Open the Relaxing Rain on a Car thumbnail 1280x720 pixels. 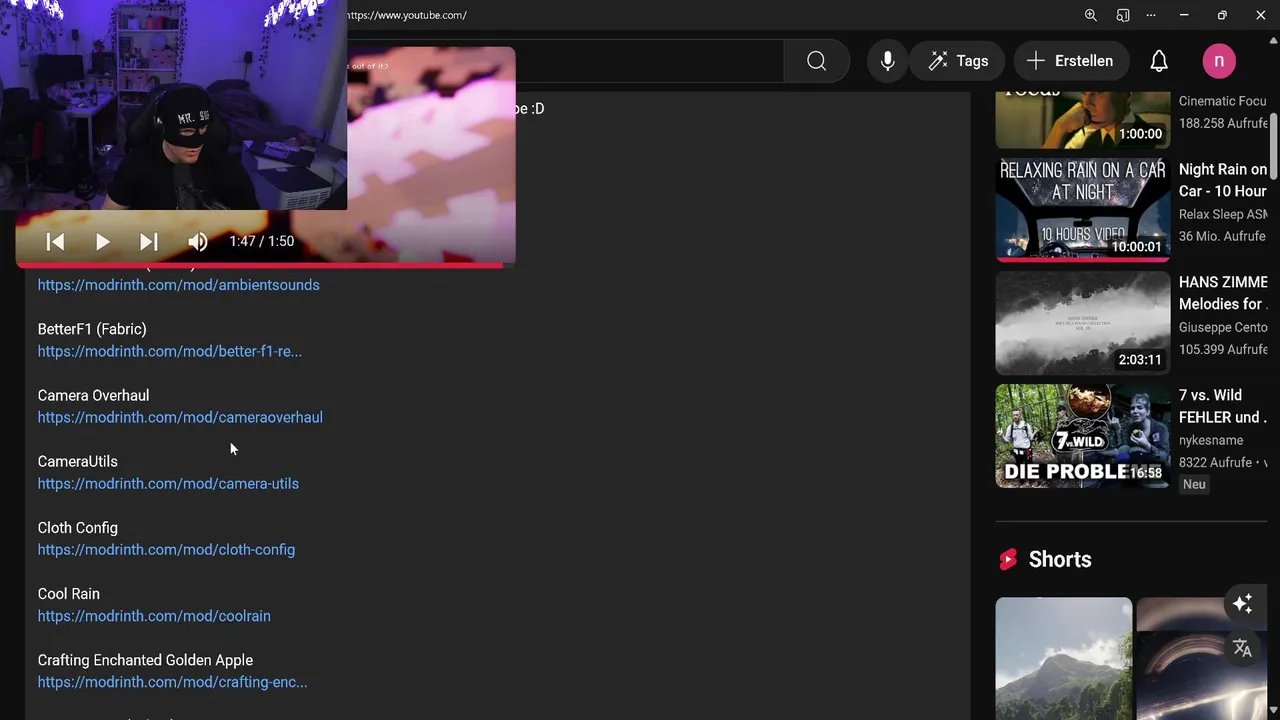point(1082,209)
